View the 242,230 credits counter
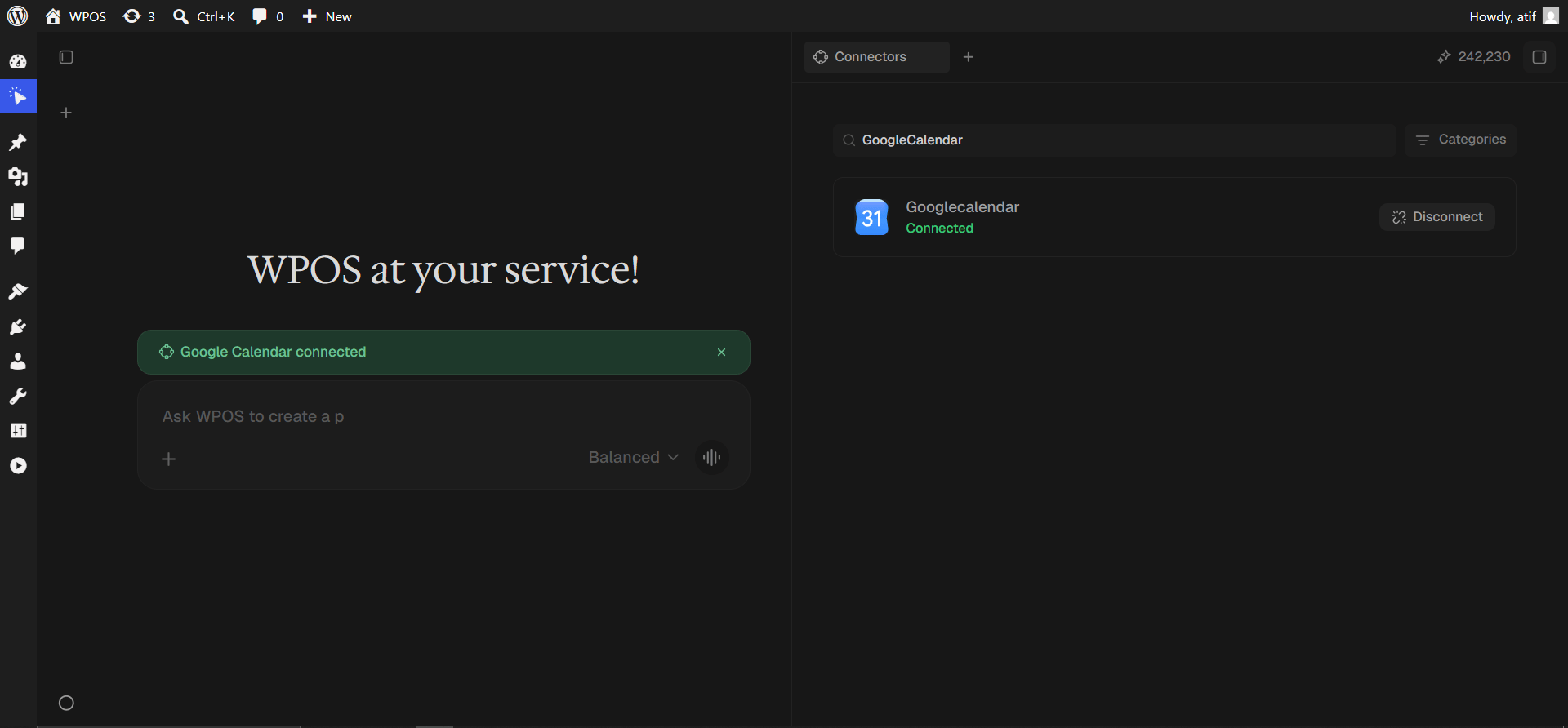 tap(1474, 56)
